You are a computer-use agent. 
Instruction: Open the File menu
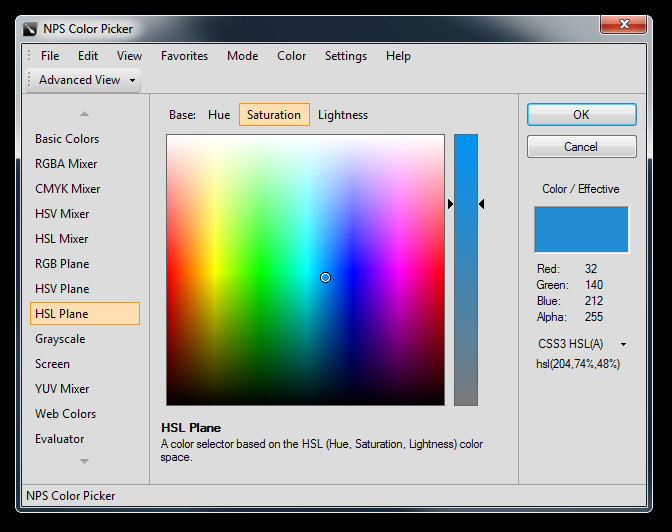tap(50, 56)
